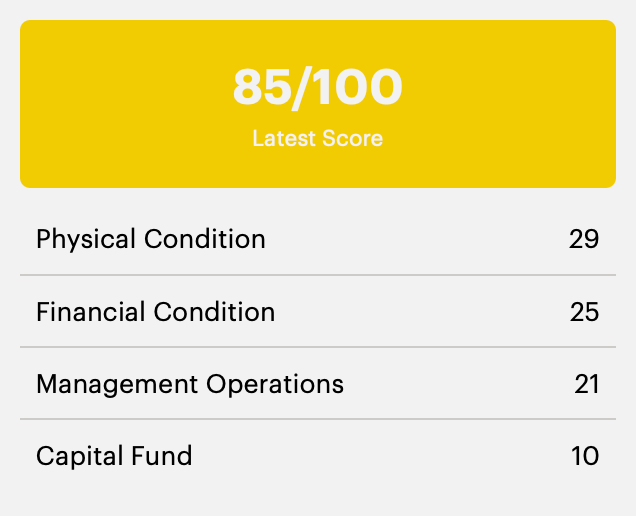
Task: Click the divider line below Physical Condition
Action: click(x=317, y=275)
